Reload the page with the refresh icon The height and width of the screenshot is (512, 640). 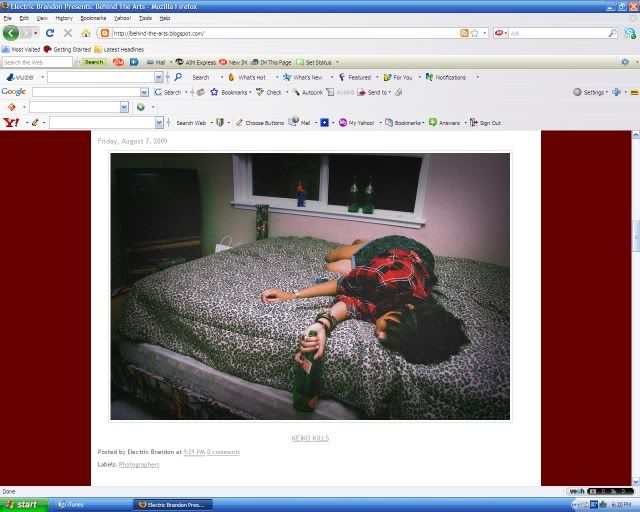50,33
